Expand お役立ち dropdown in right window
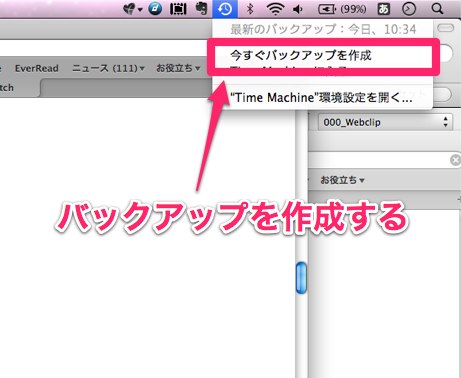 click(342, 180)
